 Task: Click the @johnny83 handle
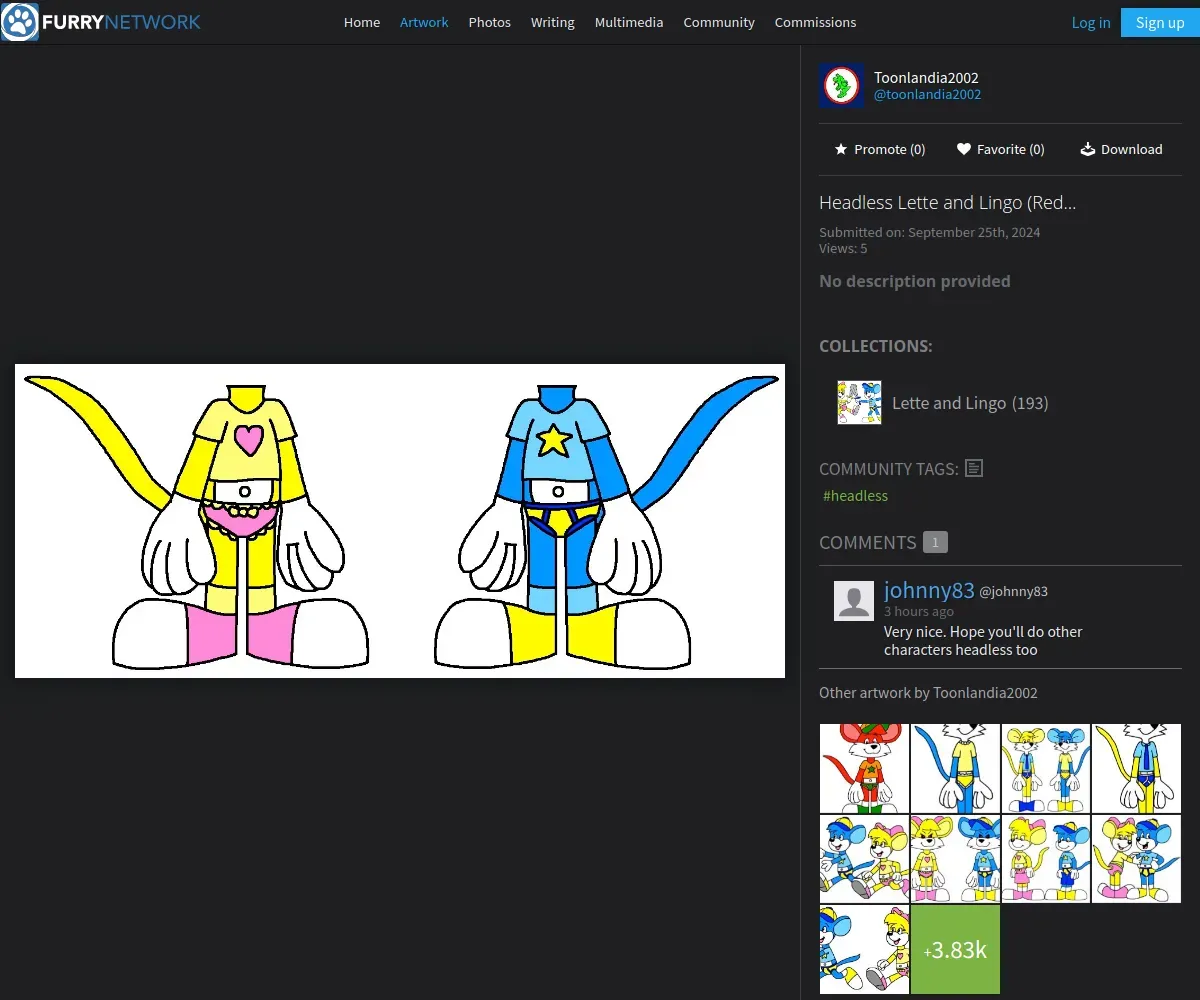(1013, 591)
